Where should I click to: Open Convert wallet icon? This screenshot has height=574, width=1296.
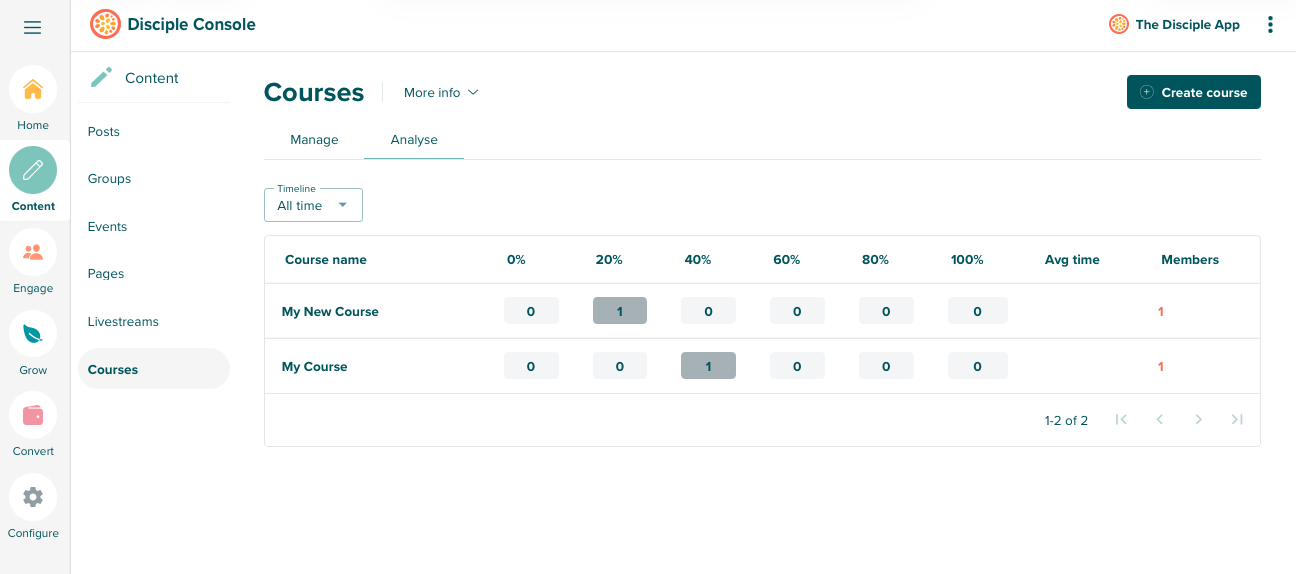[33, 415]
